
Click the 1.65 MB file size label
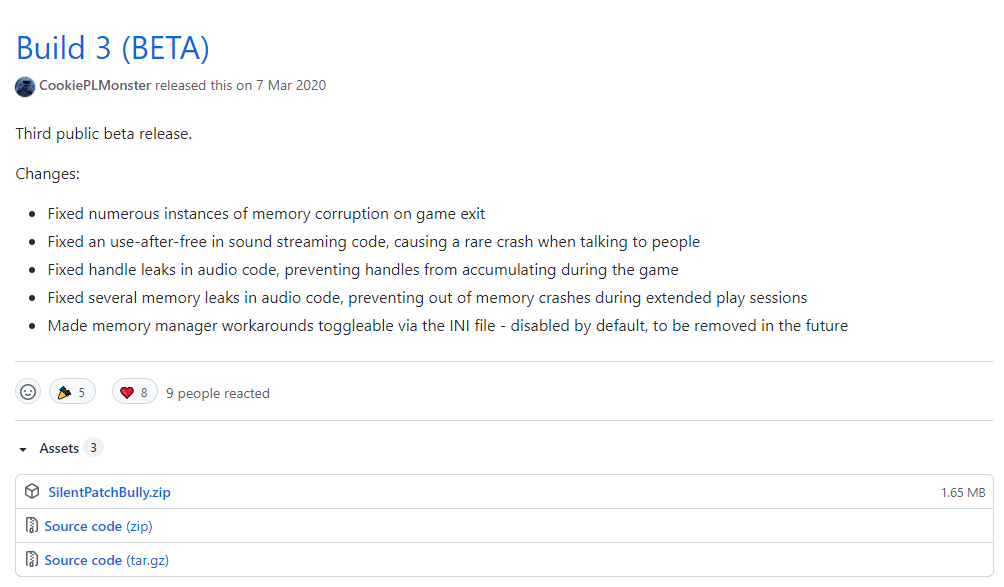(962, 493)
